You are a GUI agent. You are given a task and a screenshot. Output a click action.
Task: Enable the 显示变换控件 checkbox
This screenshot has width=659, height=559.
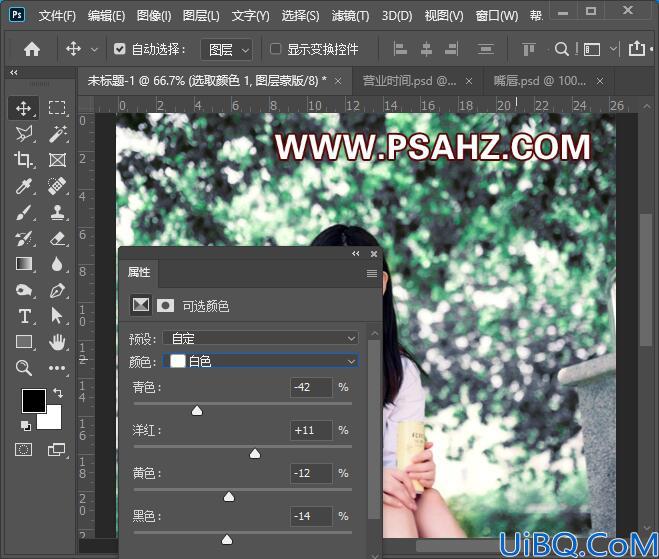coord(275,49)
